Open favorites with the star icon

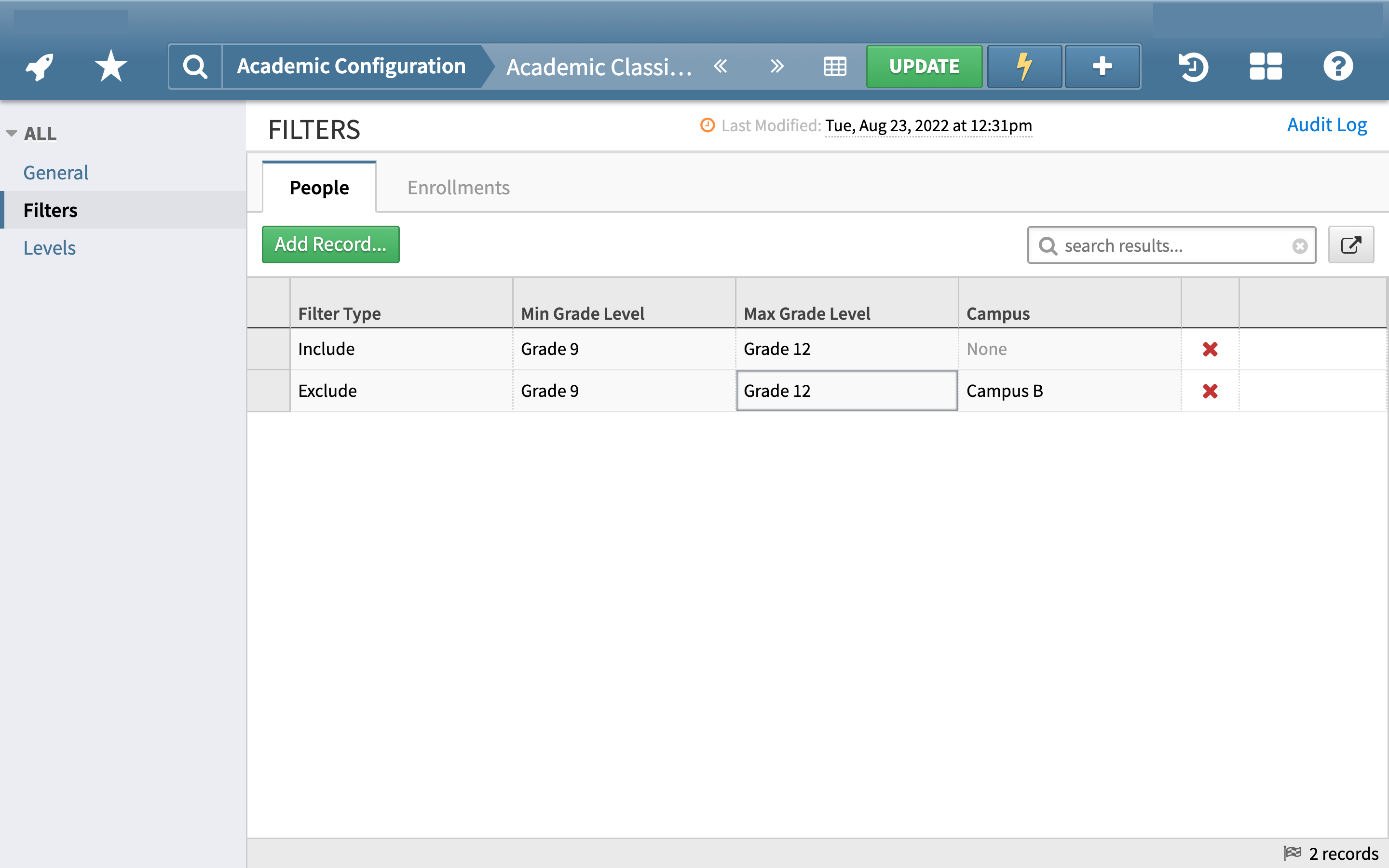[110, 66]
